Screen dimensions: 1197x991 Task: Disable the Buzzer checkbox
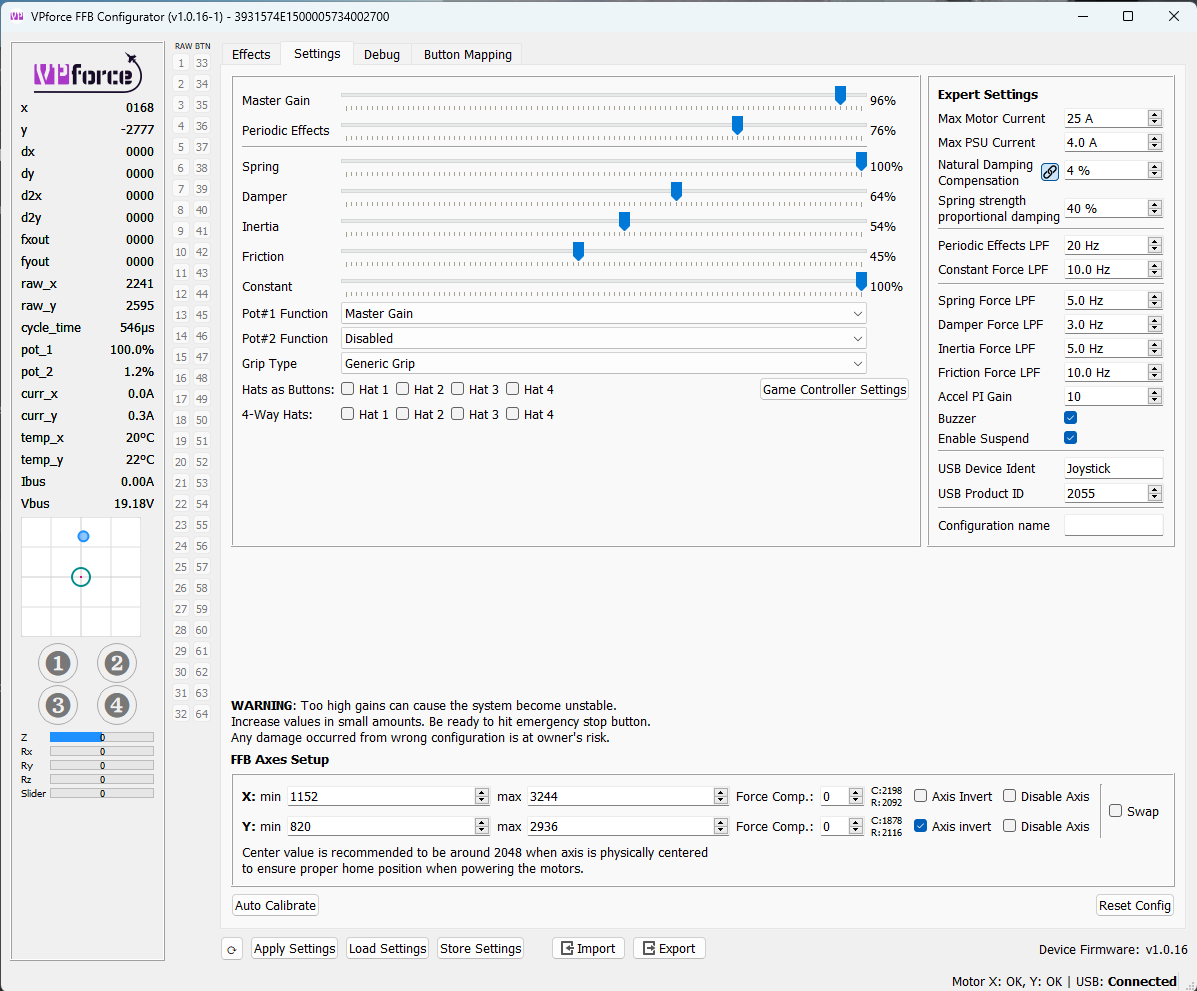(x=1071, y=418)
